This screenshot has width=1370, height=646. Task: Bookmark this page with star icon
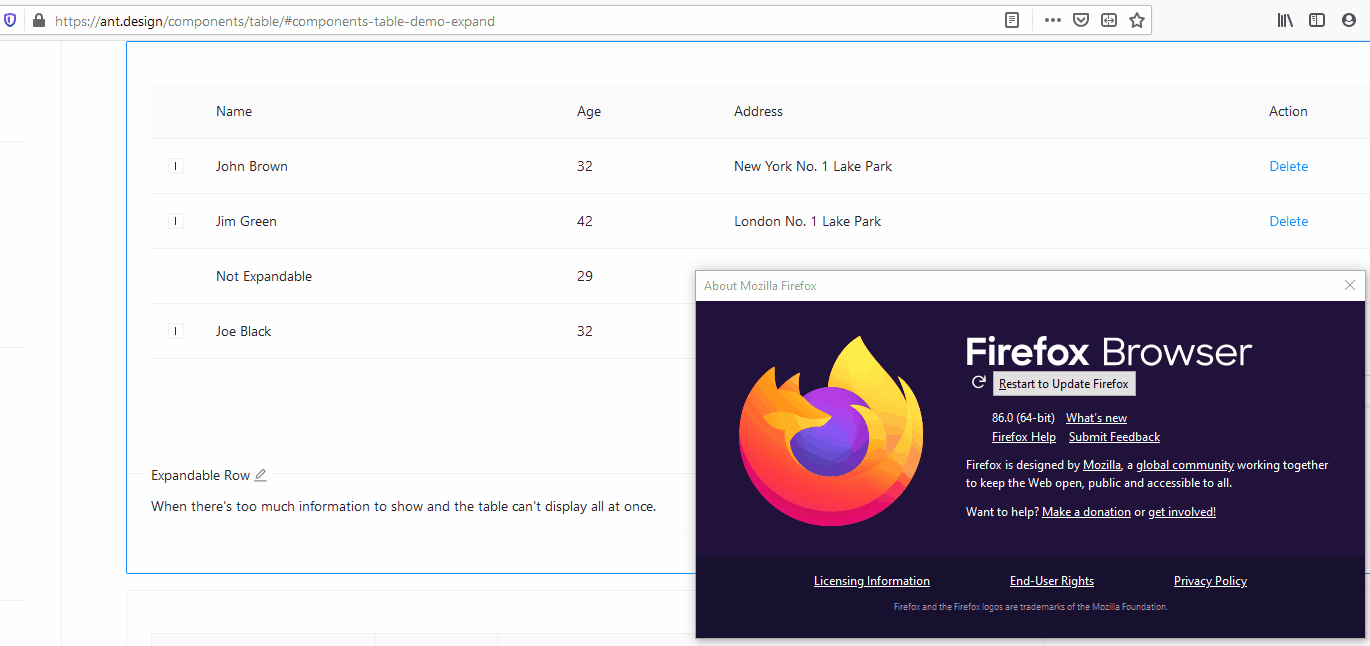[1137, 20]
